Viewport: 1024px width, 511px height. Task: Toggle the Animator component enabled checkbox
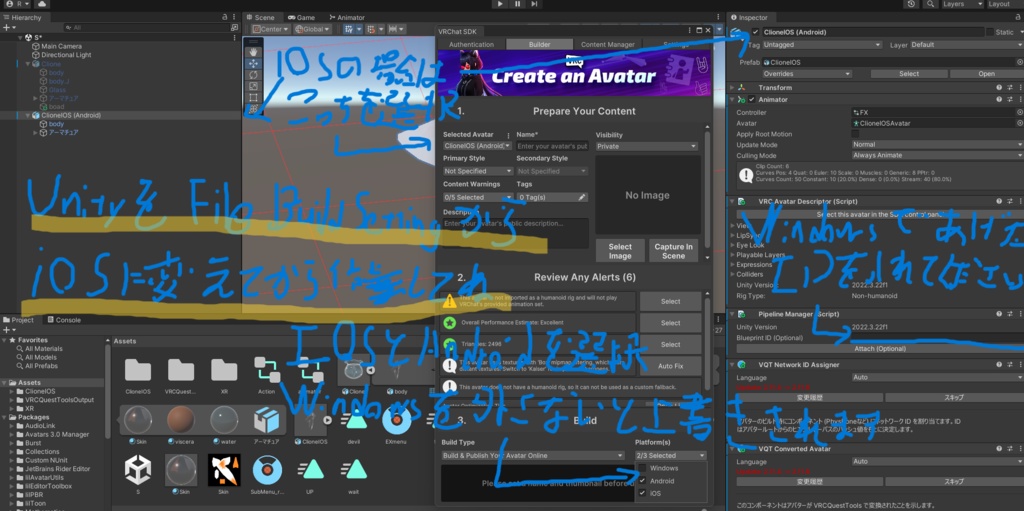click(x=752, y=99)
